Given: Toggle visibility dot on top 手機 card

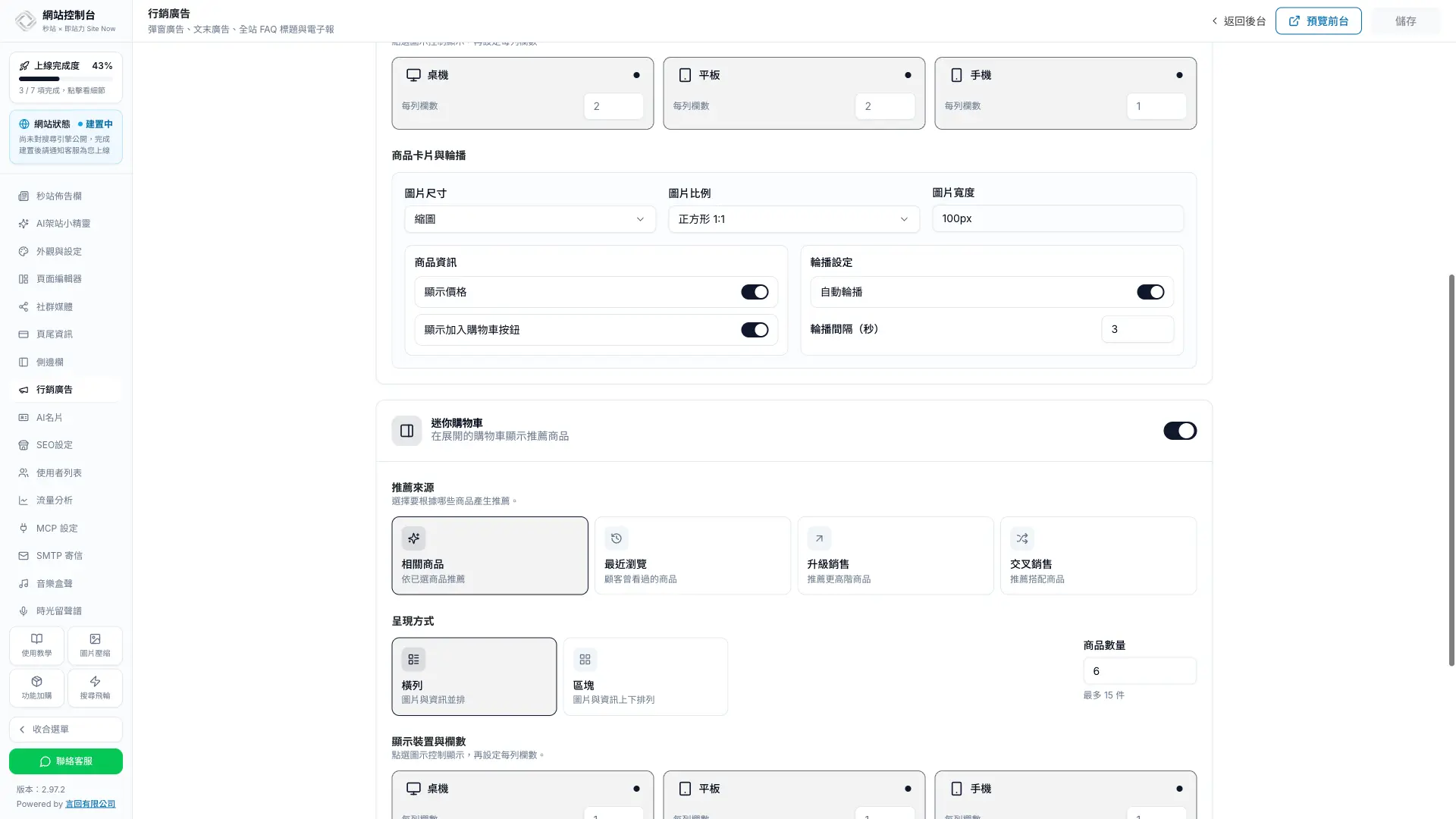Looking at the screenshot, I should pos(1179,75).
